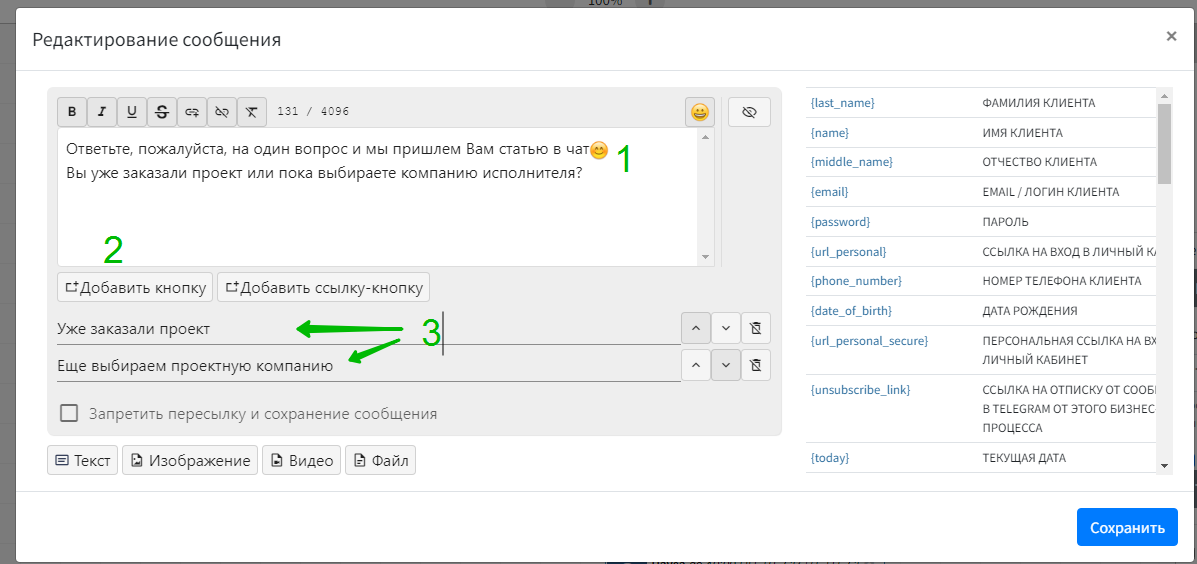Screen dimensions: 1197x564
Task: Delete the "Уже заказали проект" button row
Action: (756, 328)
